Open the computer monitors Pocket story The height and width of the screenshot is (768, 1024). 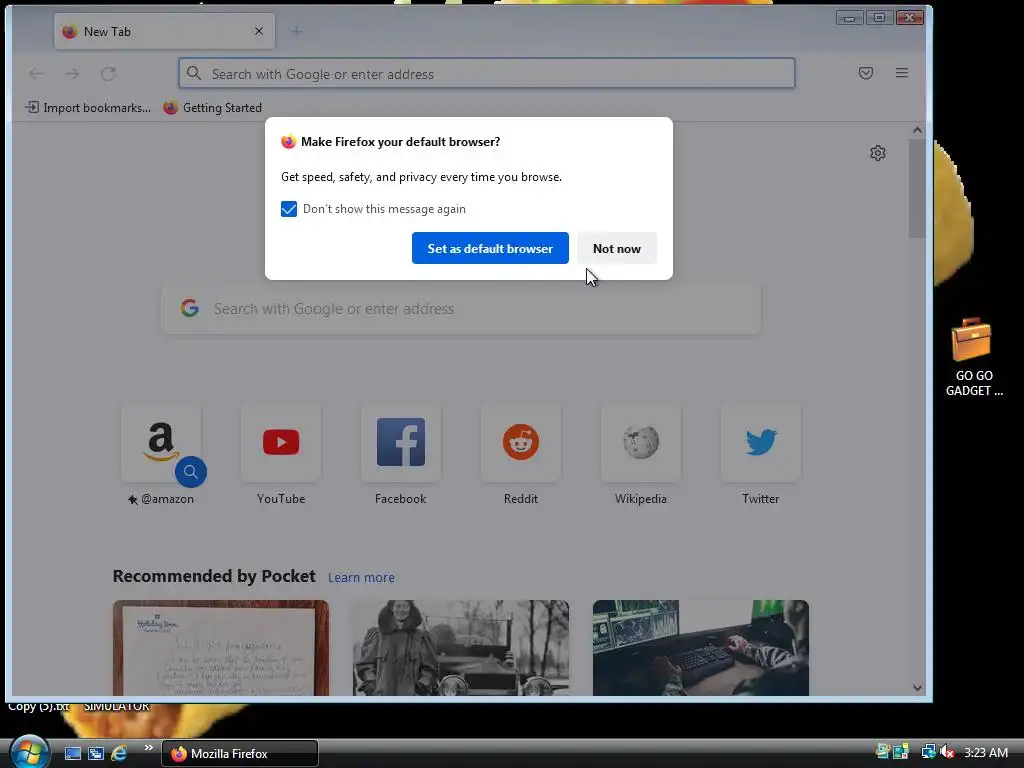pyautogui.click(x=701, y=648)
